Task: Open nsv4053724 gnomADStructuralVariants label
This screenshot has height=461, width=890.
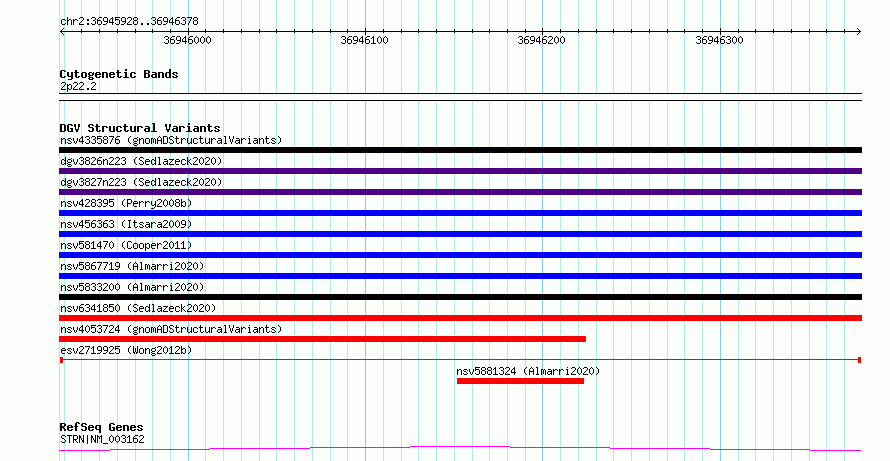Action: [x=171, y=329]
